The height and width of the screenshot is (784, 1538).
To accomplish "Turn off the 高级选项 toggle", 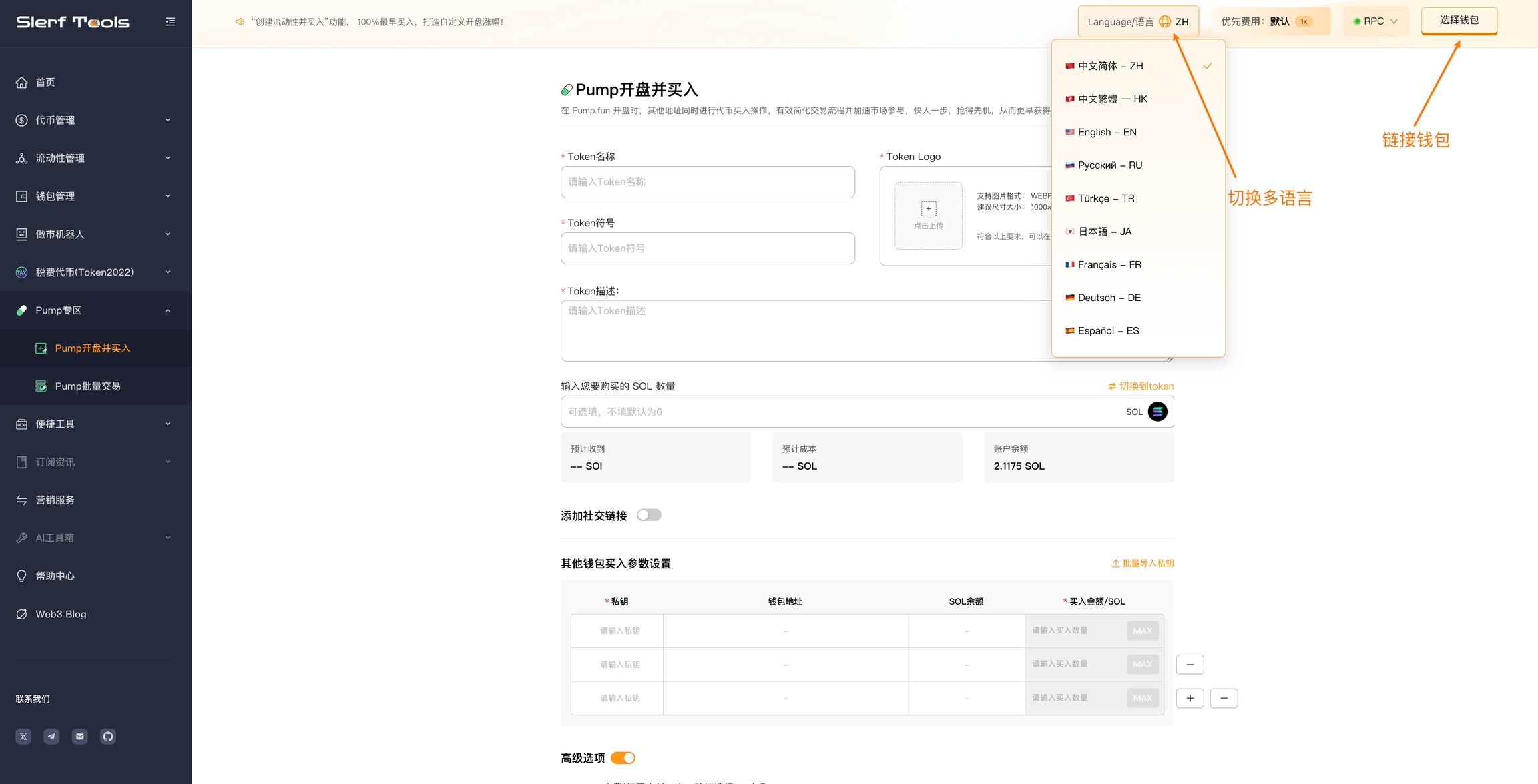I will click(623, 758).
